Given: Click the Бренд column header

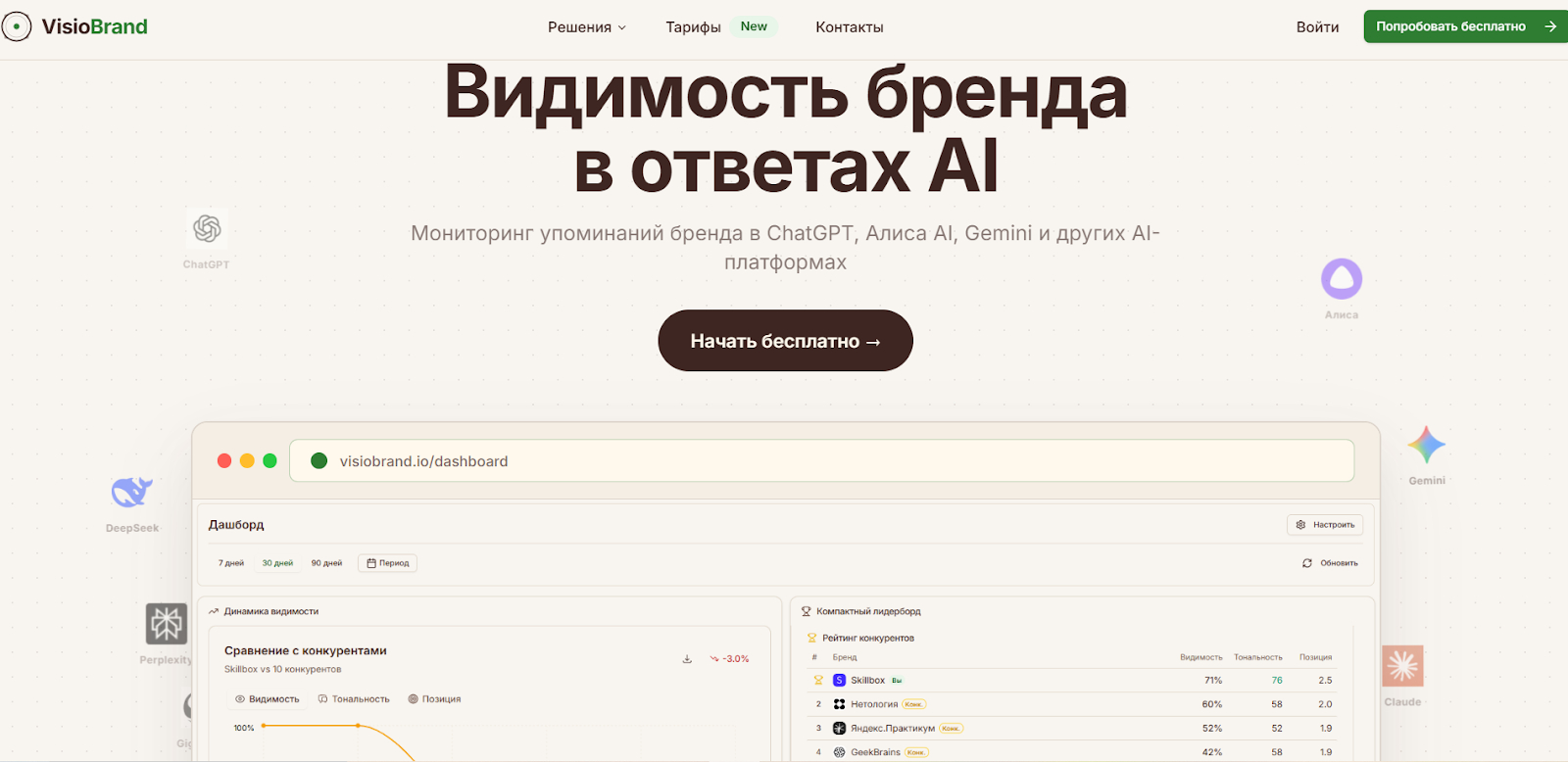Looking at the screenshot, I should [845, 657].
